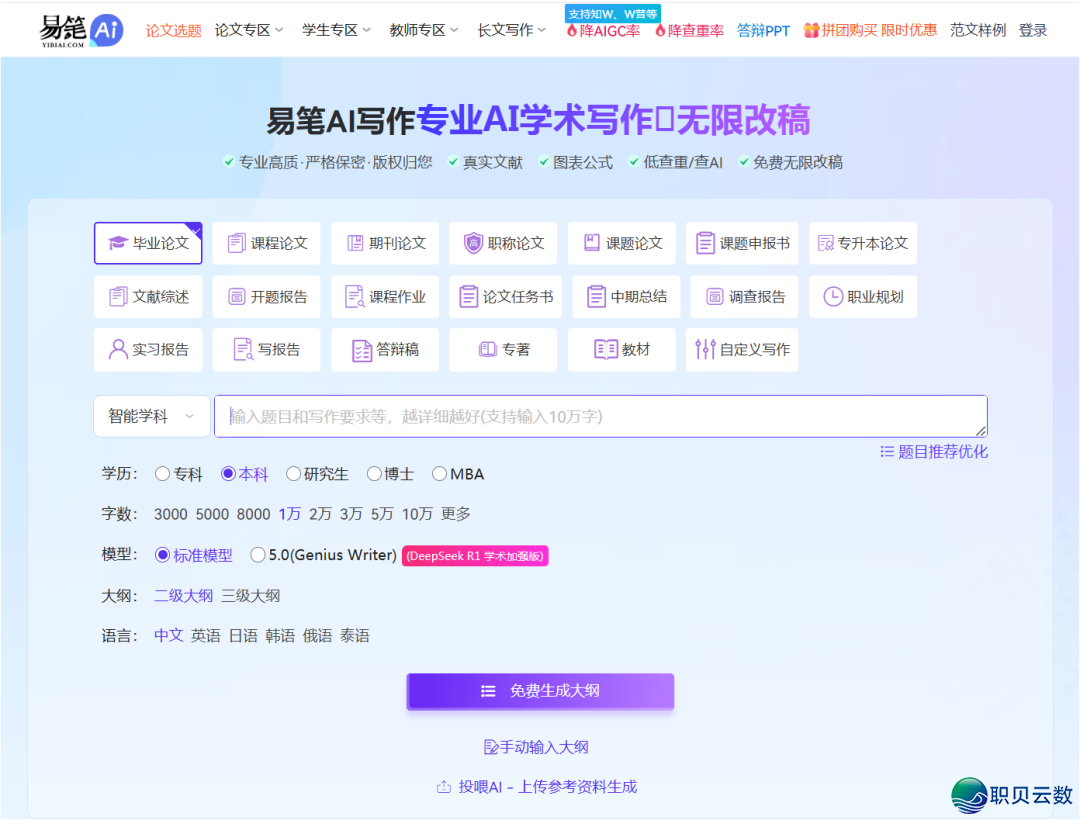Screen dimensions: 1080x820
Task: Click the upload icon beside 投喂AI
Action: (x=444, y=787)
